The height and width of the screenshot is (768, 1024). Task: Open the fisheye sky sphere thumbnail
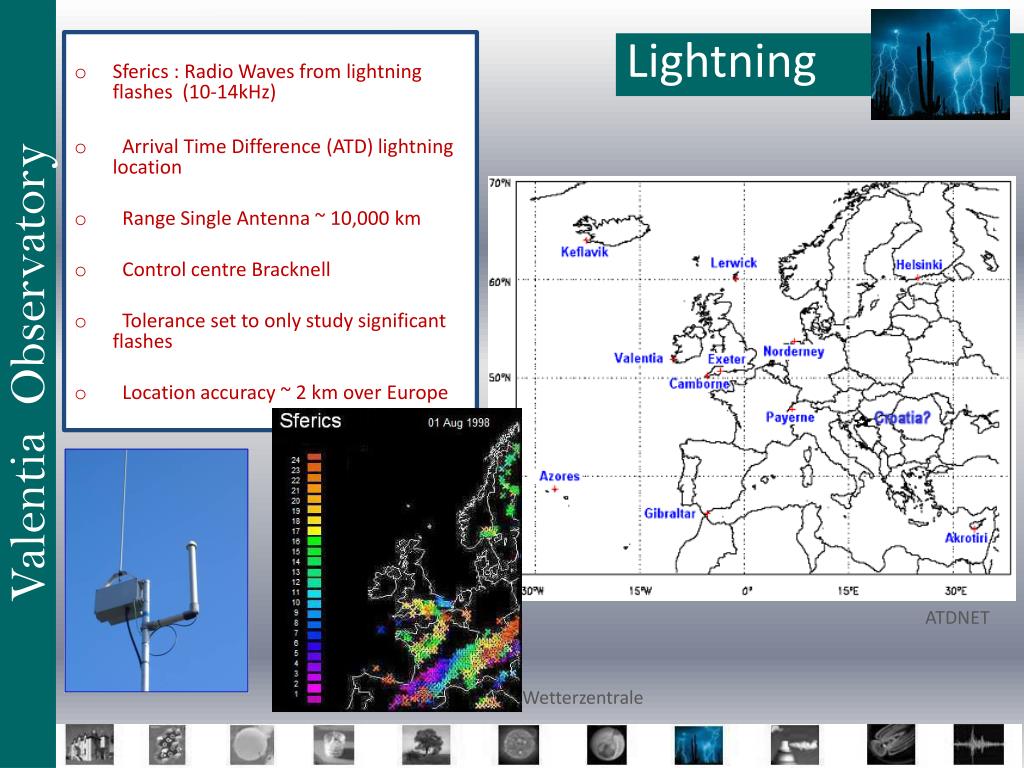coord(607,744)
